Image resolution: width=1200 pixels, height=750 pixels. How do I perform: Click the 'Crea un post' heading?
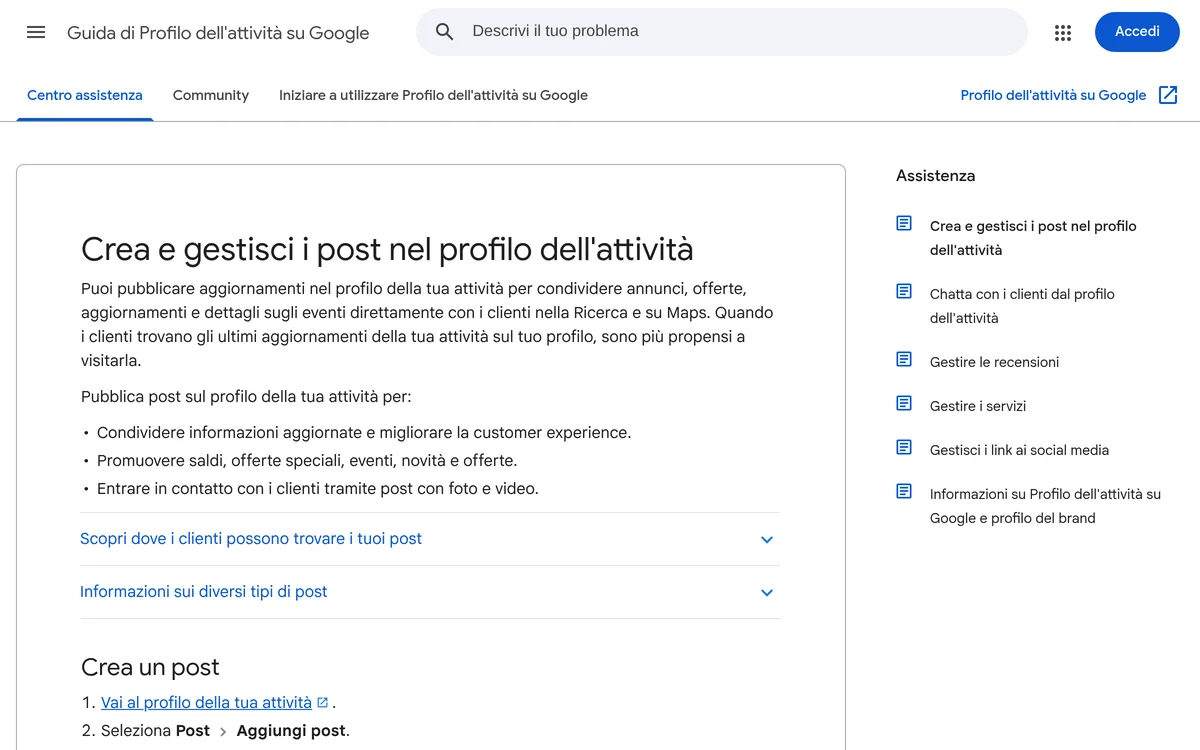pos(150,667)
